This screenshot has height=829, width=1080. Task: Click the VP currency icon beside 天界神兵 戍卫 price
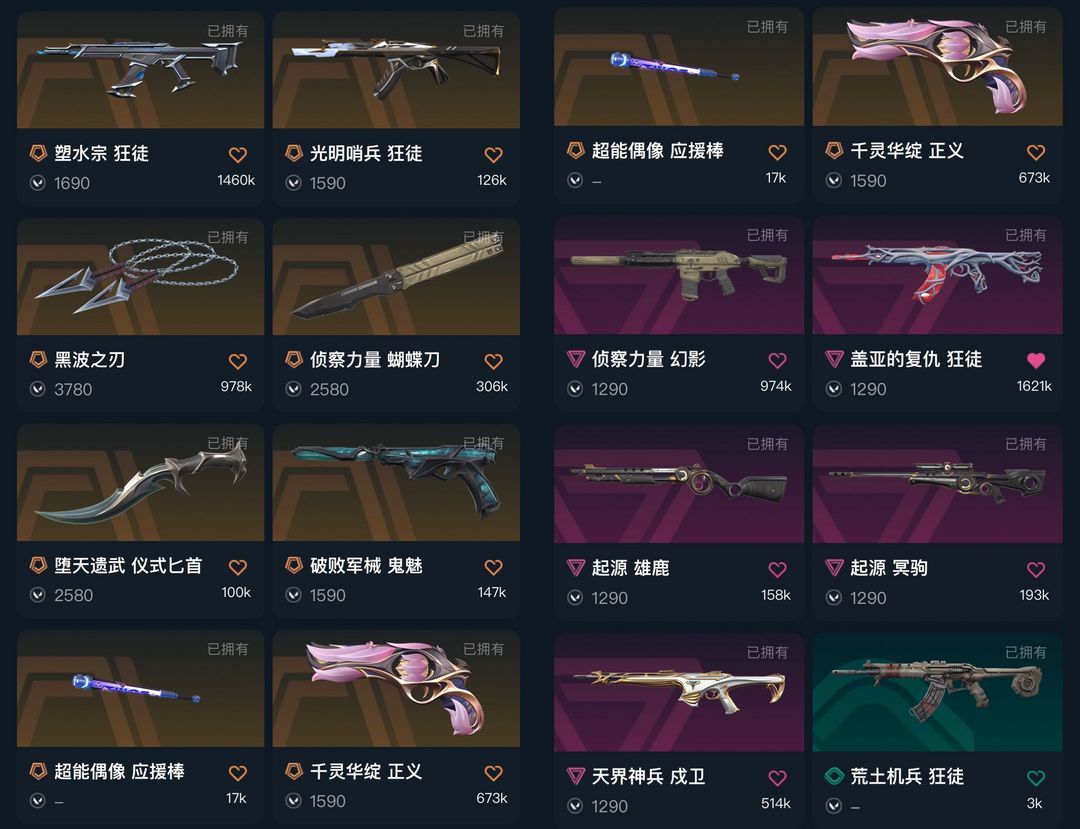(575, 806)
